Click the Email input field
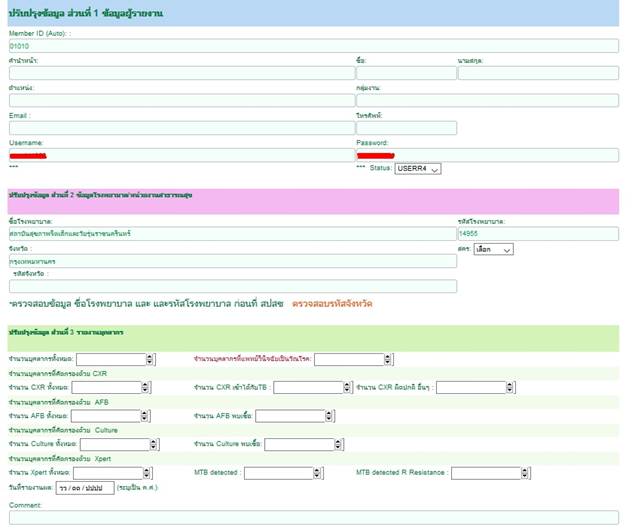Screen dimensions: 644x529 [180, 128]
